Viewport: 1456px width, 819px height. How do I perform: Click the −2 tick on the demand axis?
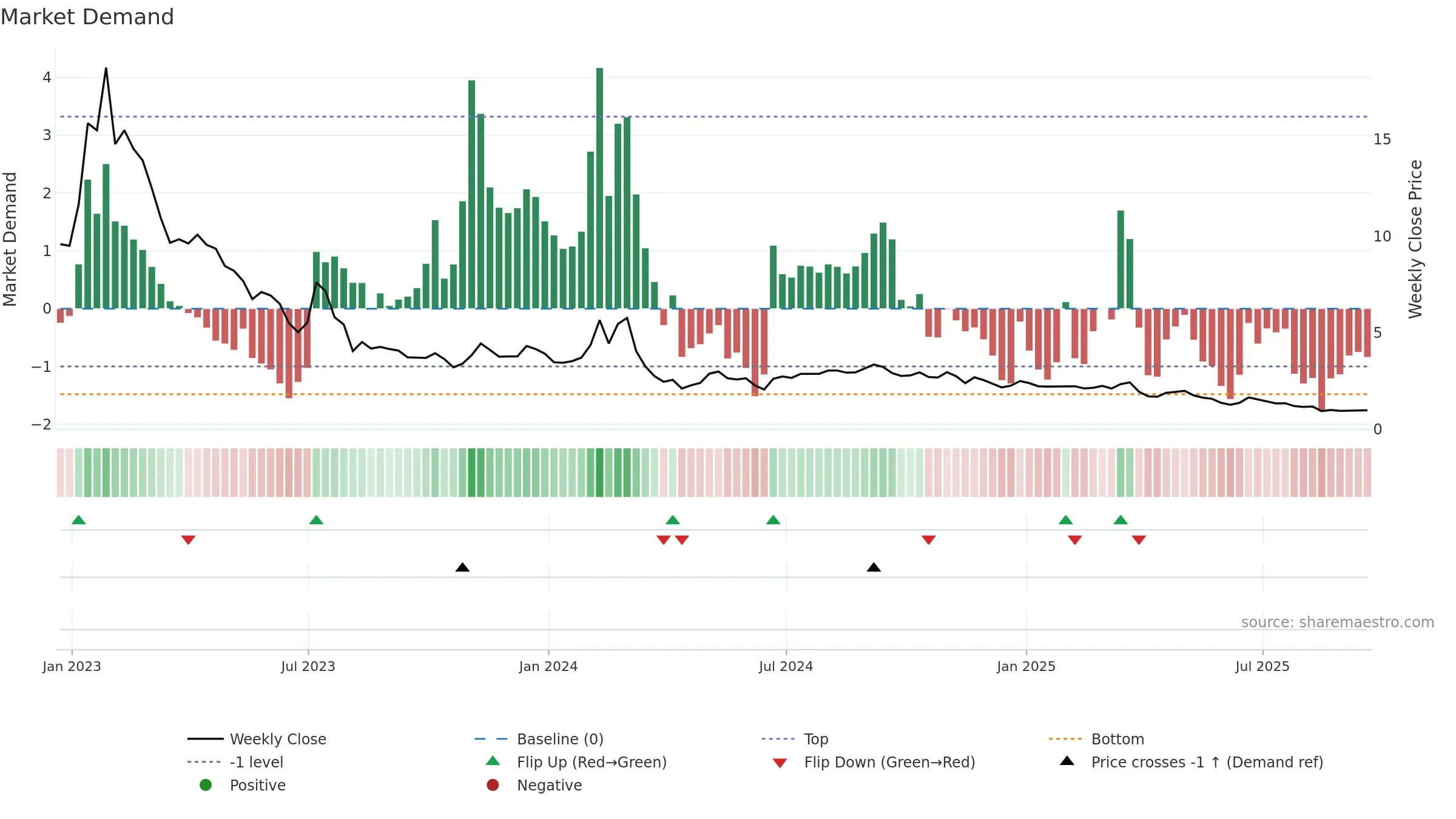point(41,424)
